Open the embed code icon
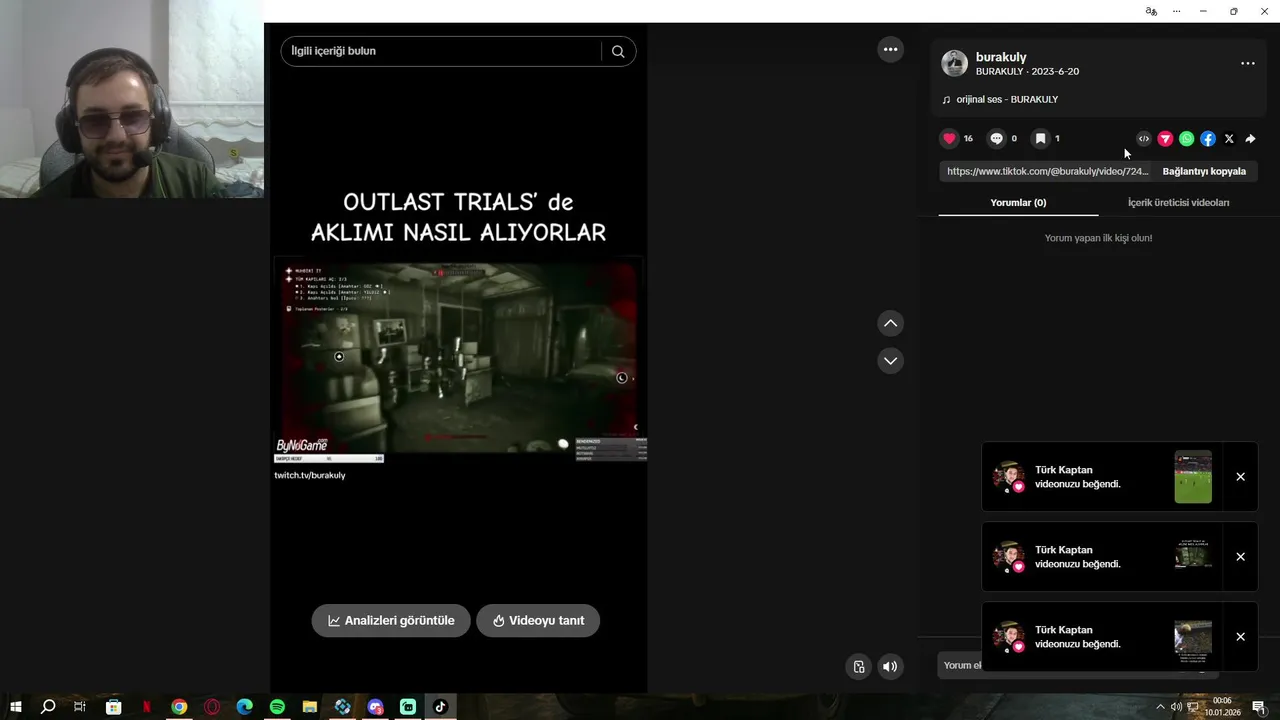1280x720 pixels. (x=1144, y=139)
